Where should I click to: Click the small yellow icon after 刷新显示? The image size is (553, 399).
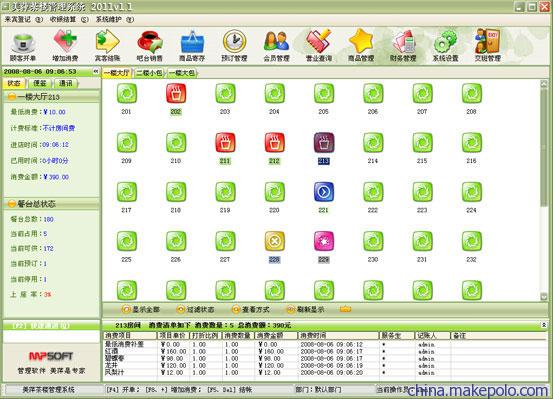pos(345,309)
